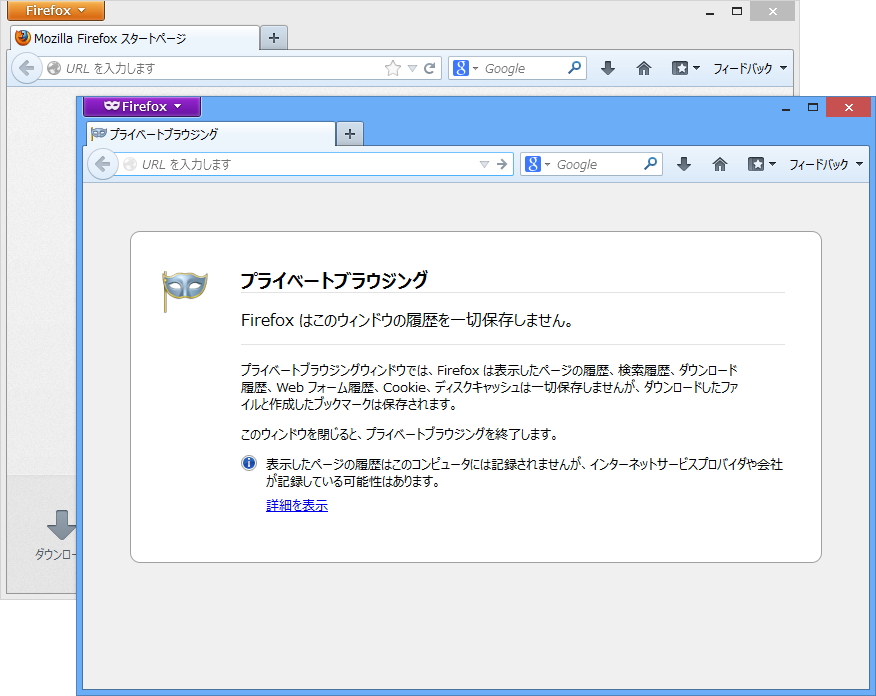The width and height of the screenshot is (876, 696).
Task: Go to the home page in the private window
Action: (720, 163)
